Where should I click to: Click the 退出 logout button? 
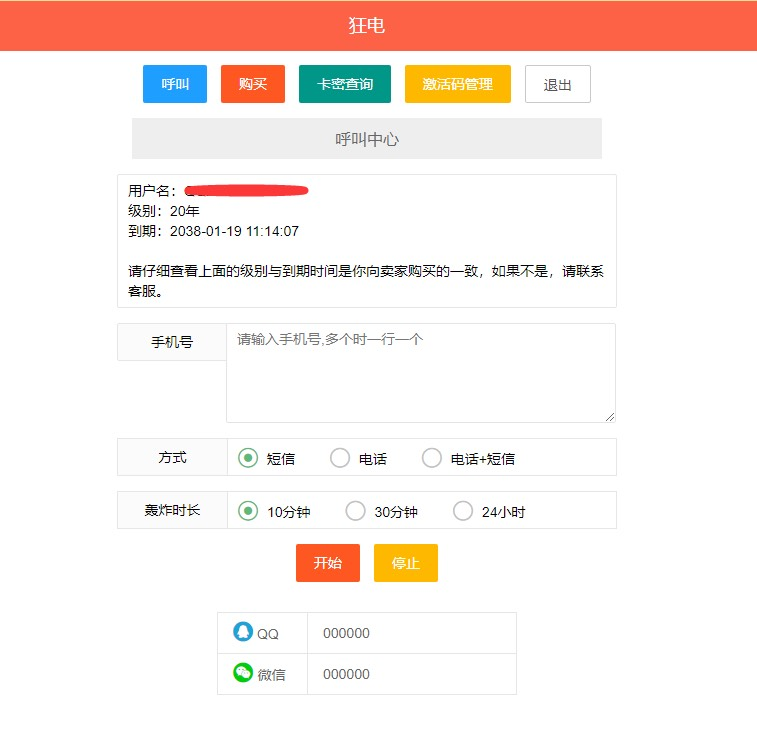558,84
